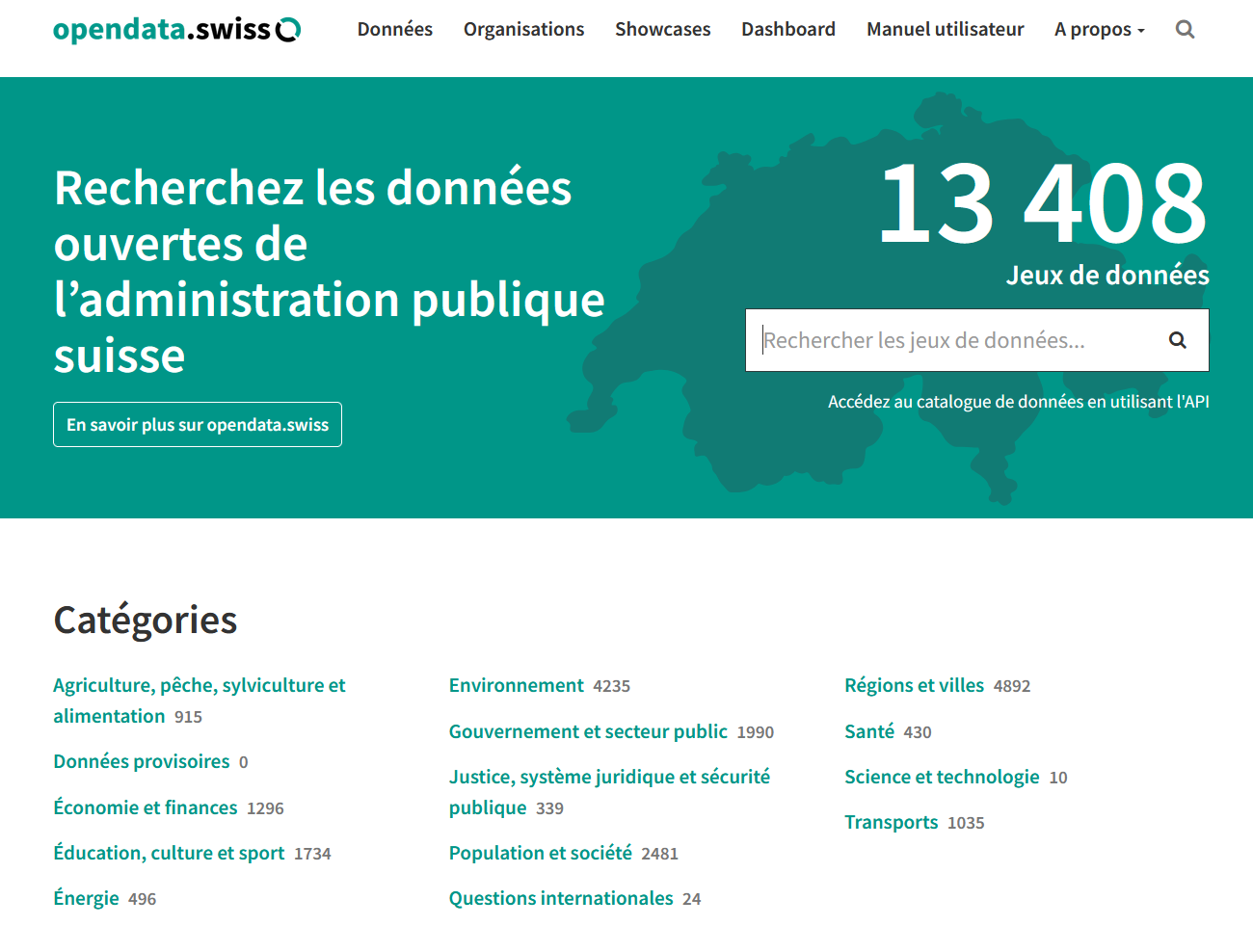Click the En savoir plus sur opendata.swiss button

pyautogui.click(x=198, y=425)
